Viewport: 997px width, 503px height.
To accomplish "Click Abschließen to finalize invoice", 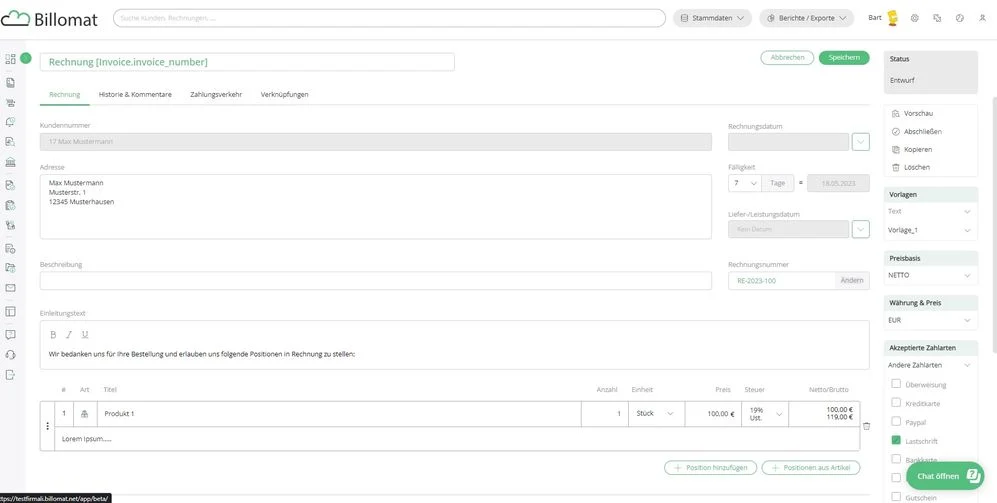I will [917, 132].
